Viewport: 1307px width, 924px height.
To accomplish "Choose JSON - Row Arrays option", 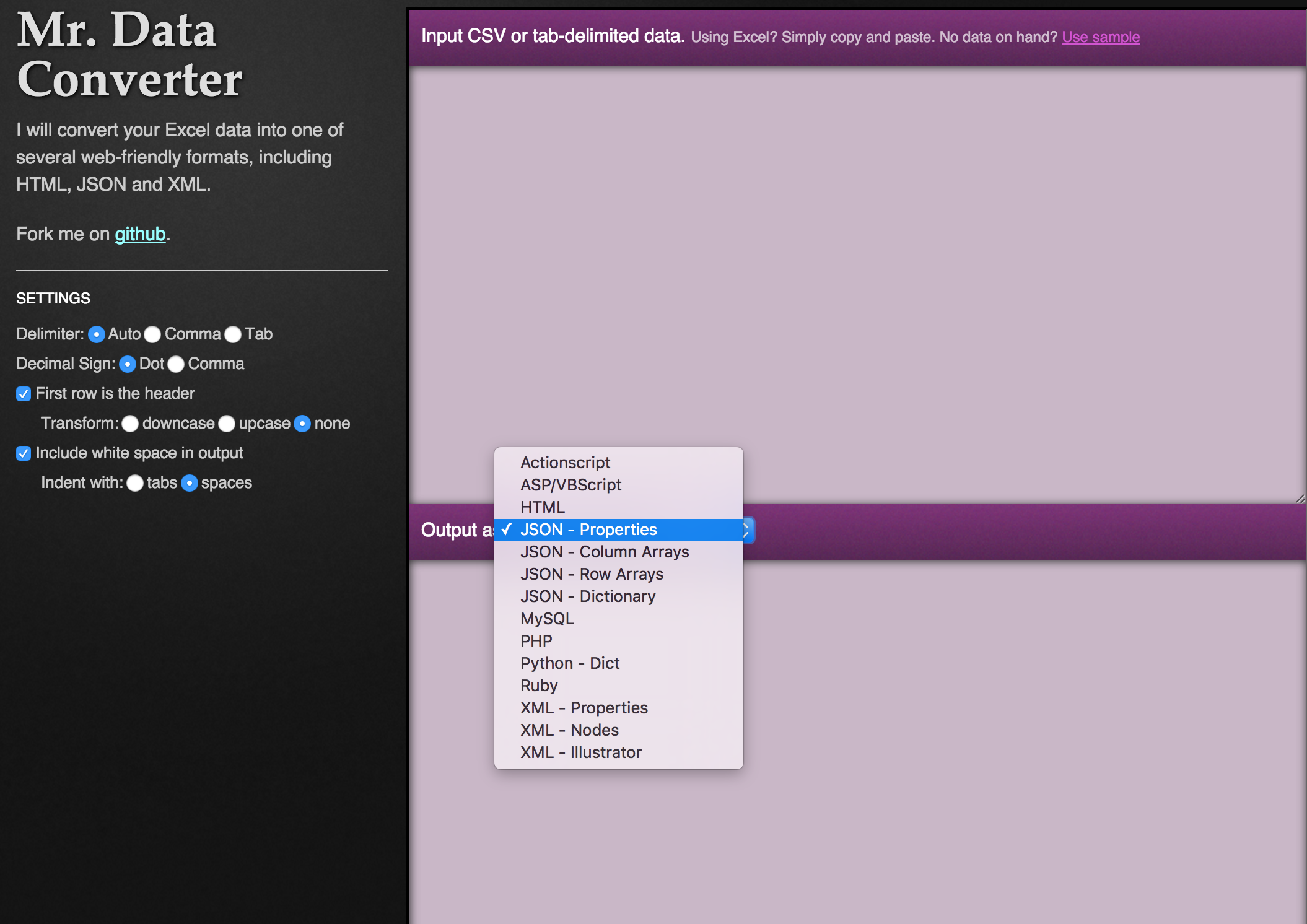I will (x=619, y=574).
